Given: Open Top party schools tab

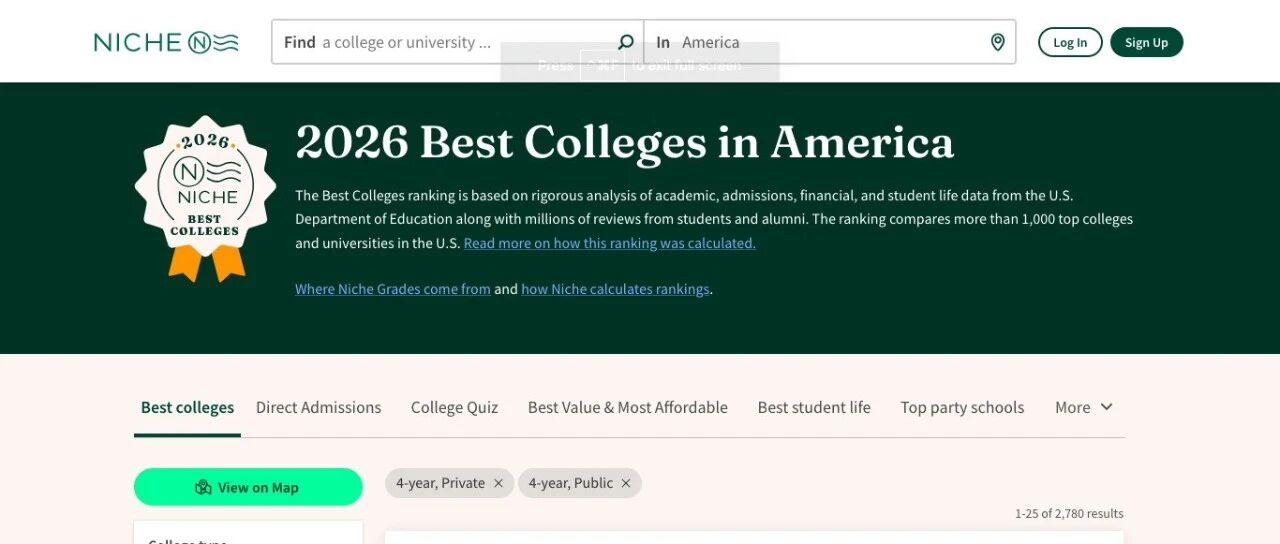Looking at the screenshot, I should 962,407.
